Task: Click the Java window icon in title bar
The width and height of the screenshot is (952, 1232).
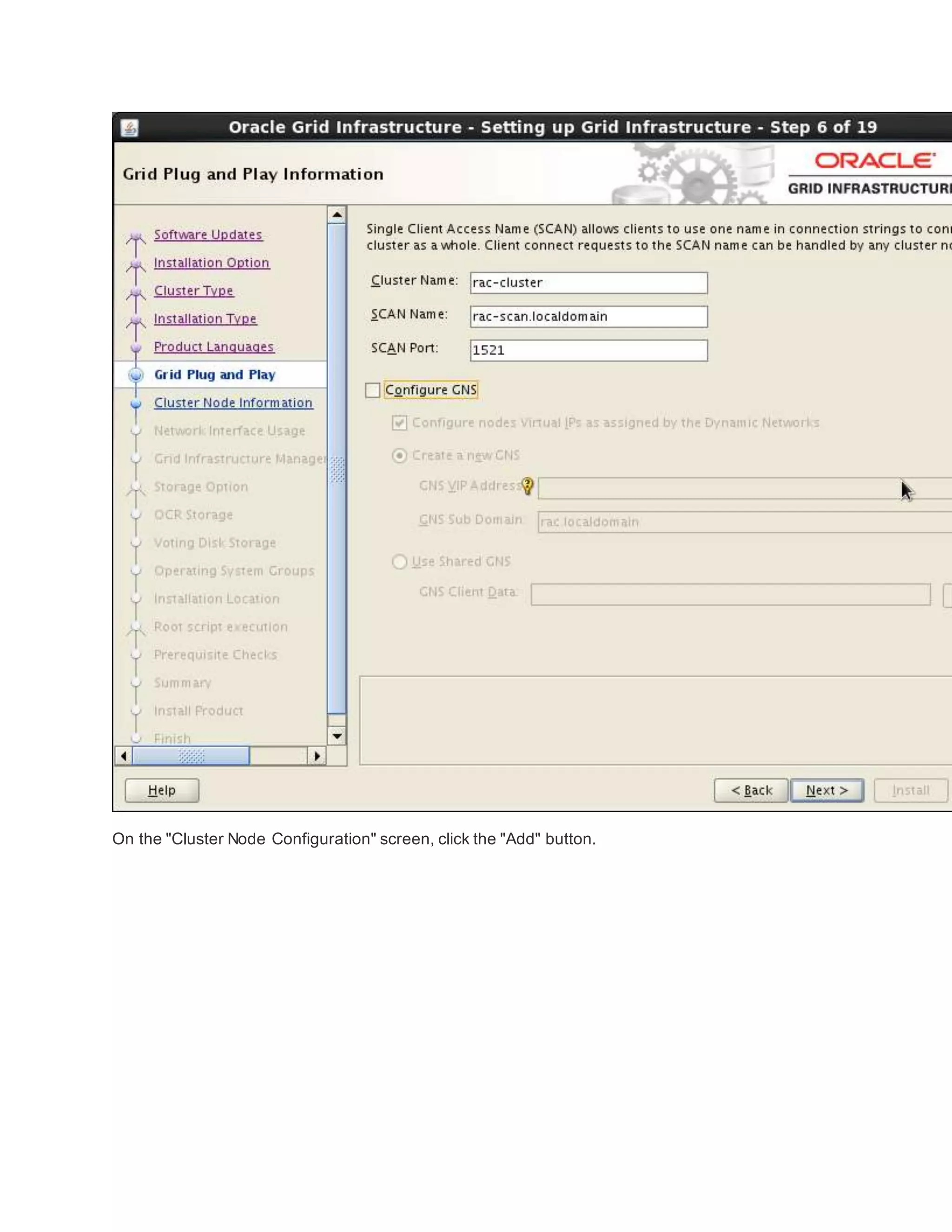Action: [x=130, y=128]
